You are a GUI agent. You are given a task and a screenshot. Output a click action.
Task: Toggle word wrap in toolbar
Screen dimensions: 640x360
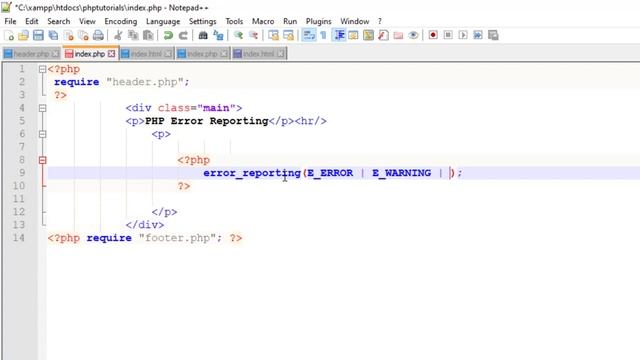click(309, 36)
